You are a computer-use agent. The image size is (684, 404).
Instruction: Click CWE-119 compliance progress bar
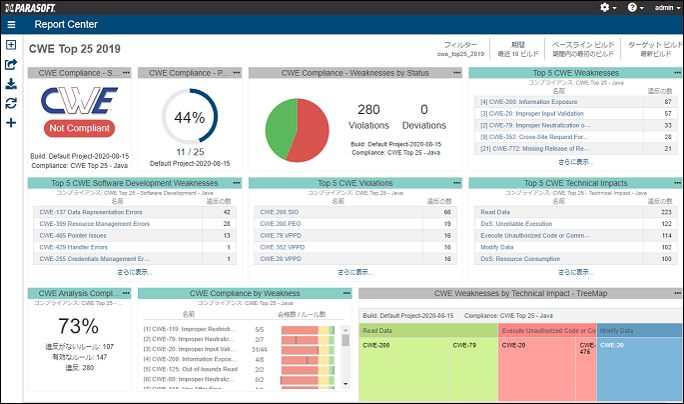click(308, 330)
